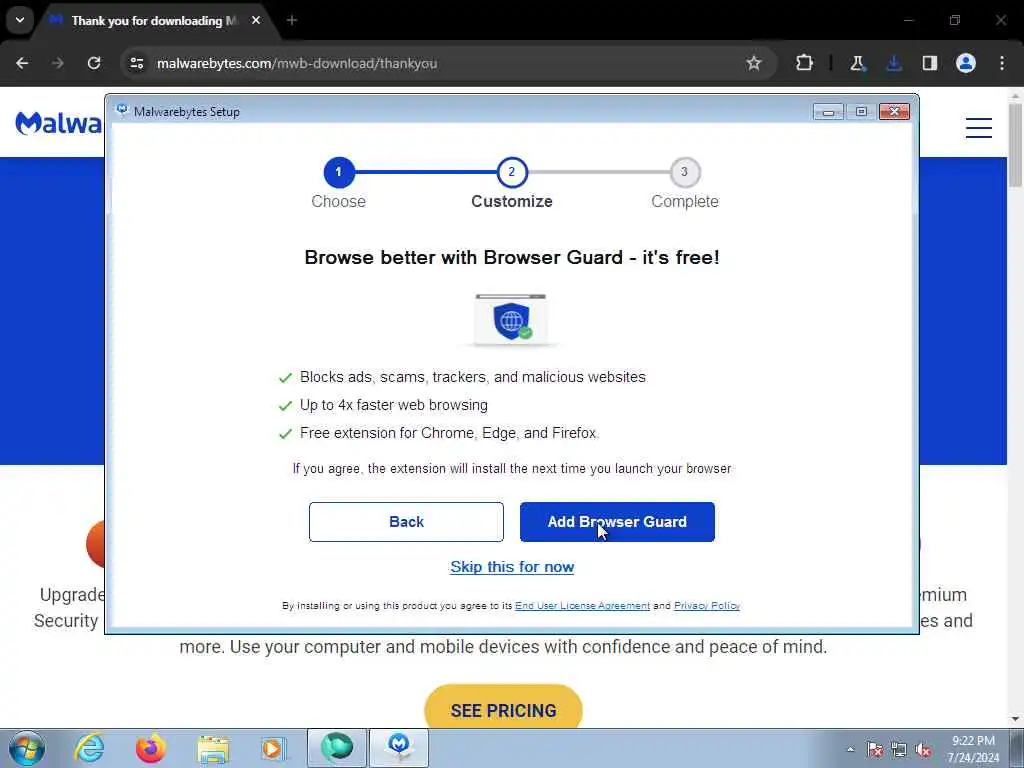Maximize the Malwarebytes Setup window

861,112
